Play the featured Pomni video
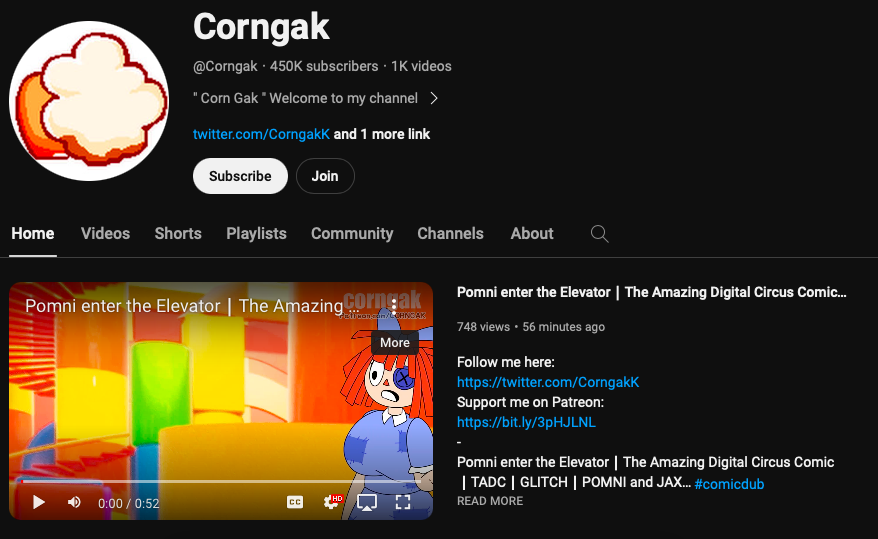Screen dimensions: 878x539 [39, 502]
